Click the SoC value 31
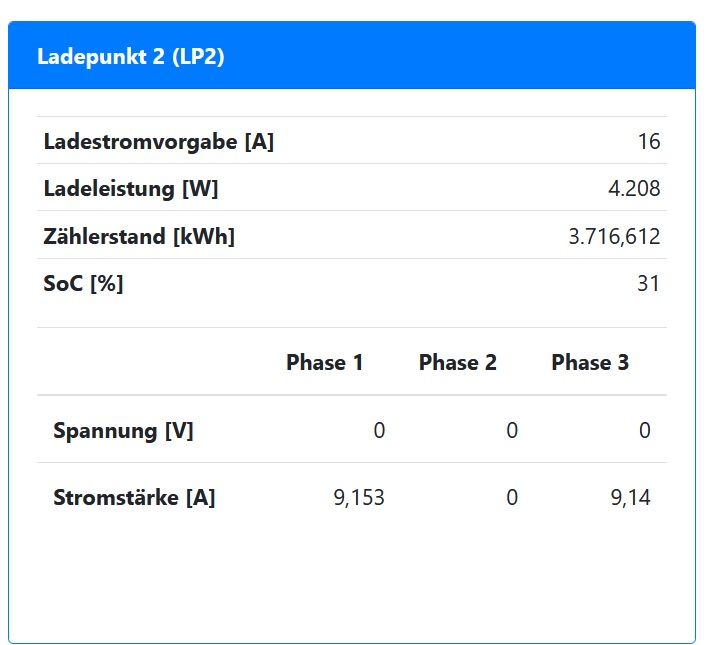 [649, 284]
